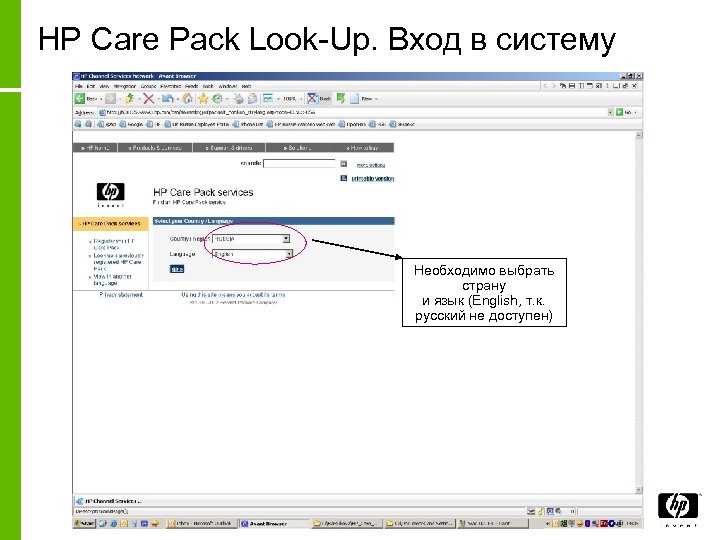
Task: Open Favorites star icon
Action: [203, 99]
